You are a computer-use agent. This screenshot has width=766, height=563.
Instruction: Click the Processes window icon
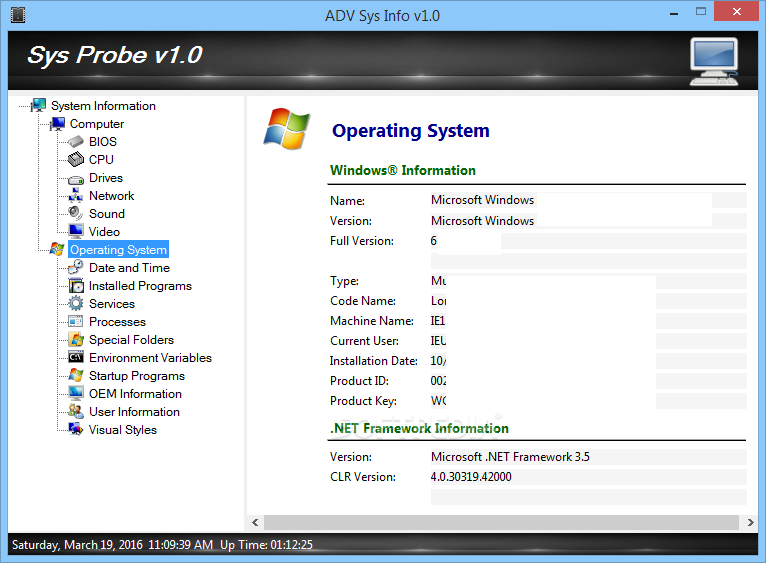(x=76, y=322)
